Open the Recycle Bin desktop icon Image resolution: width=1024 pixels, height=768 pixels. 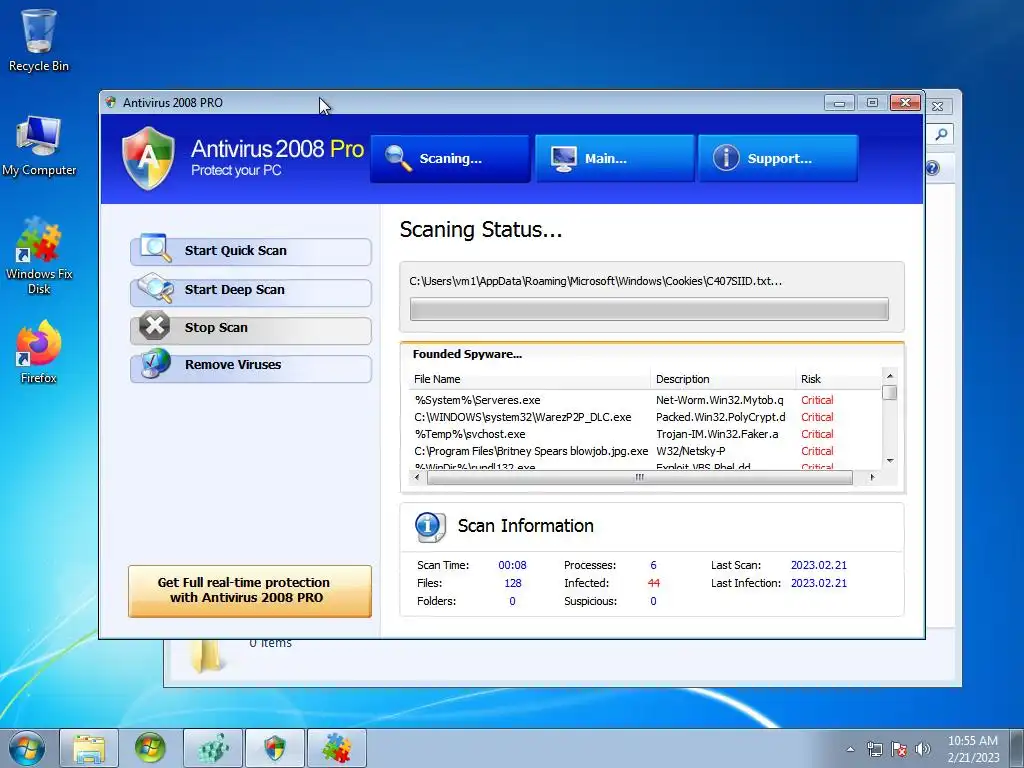39,39
